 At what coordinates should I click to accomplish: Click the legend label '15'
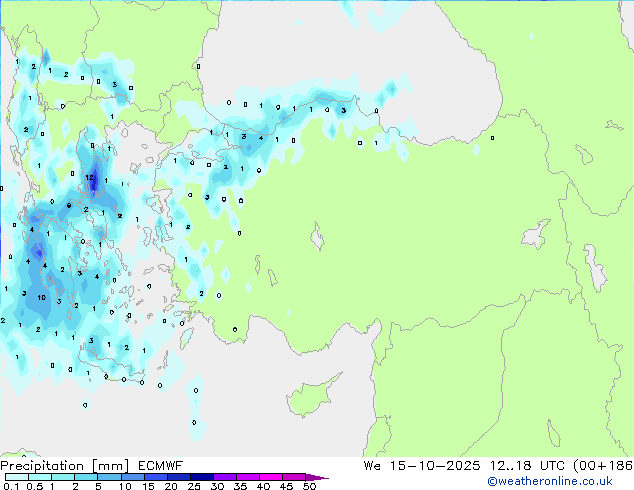[x=148, y=486]
